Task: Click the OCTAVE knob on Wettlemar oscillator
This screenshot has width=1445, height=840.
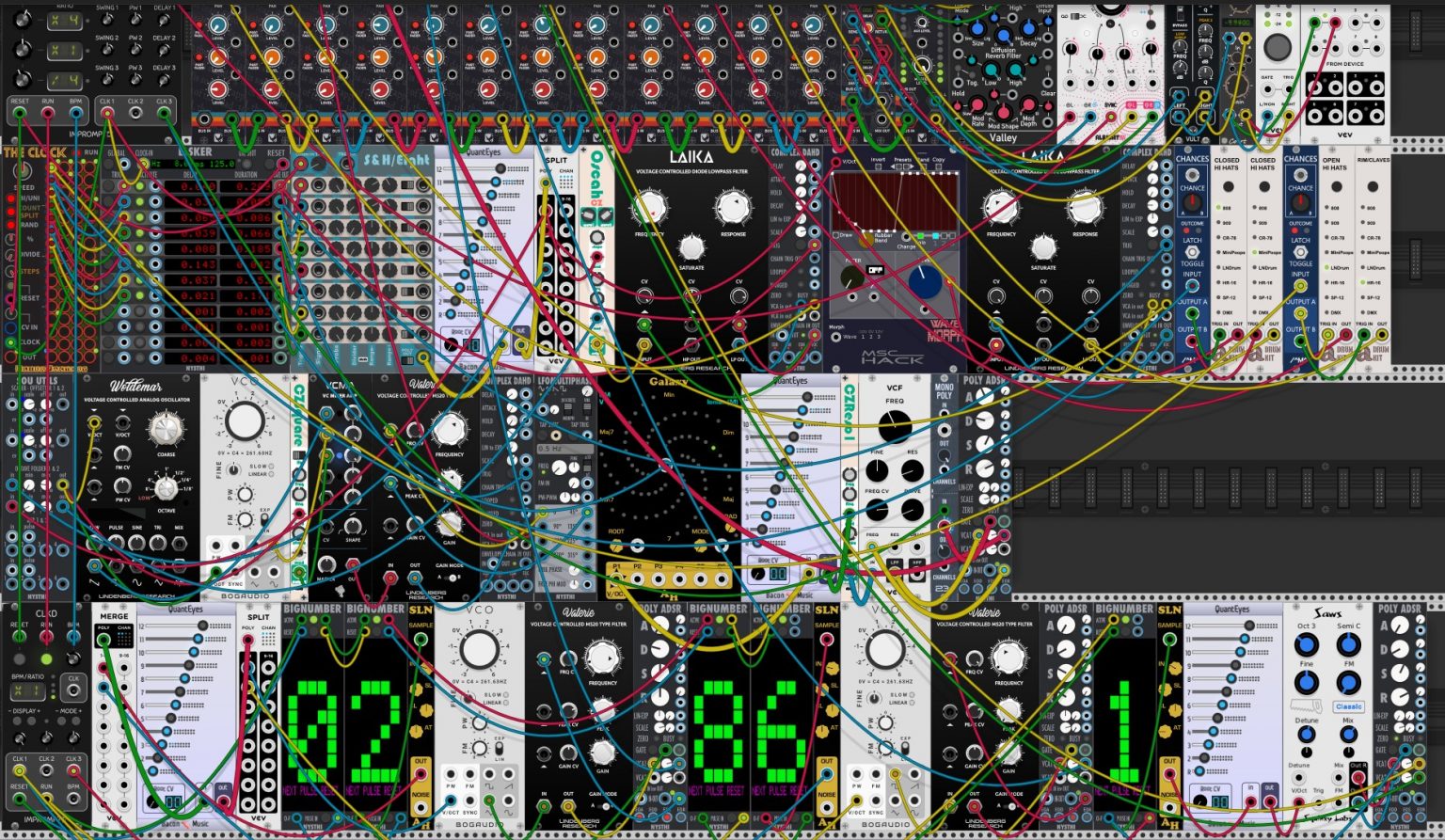Action: pos(167,488)
